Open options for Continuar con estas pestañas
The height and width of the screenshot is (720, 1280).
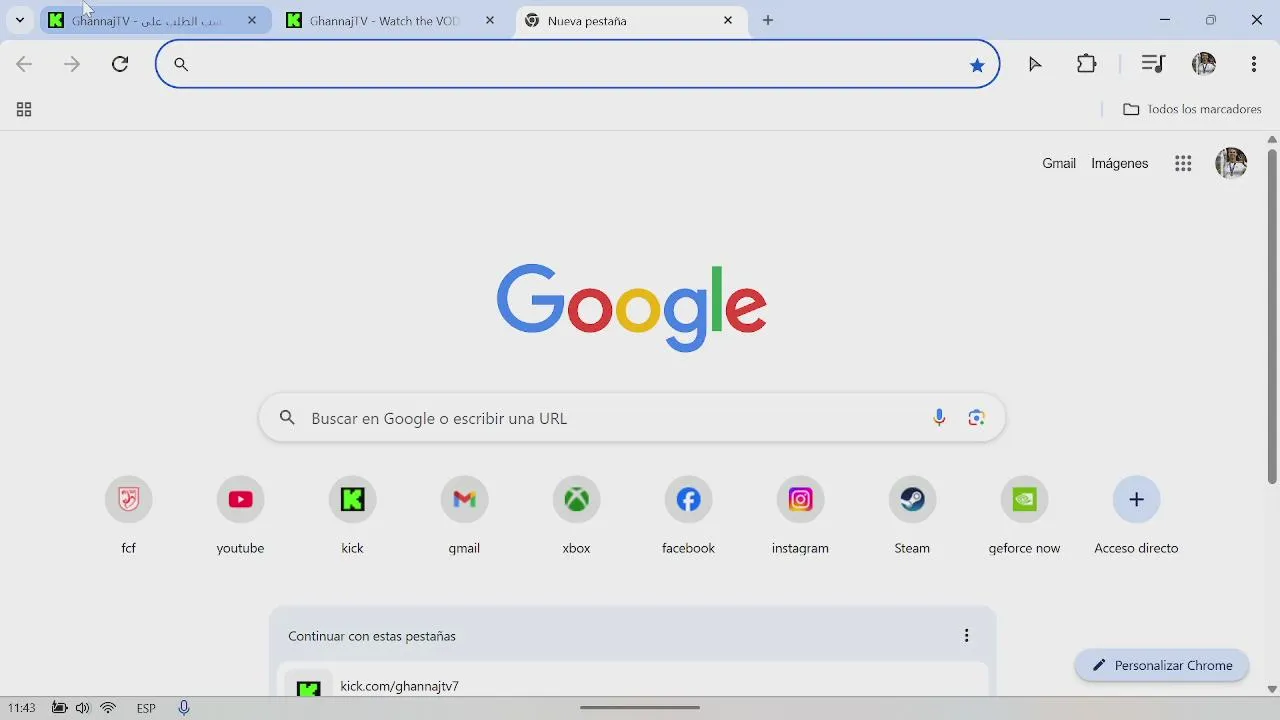click(x=966, y=636)
